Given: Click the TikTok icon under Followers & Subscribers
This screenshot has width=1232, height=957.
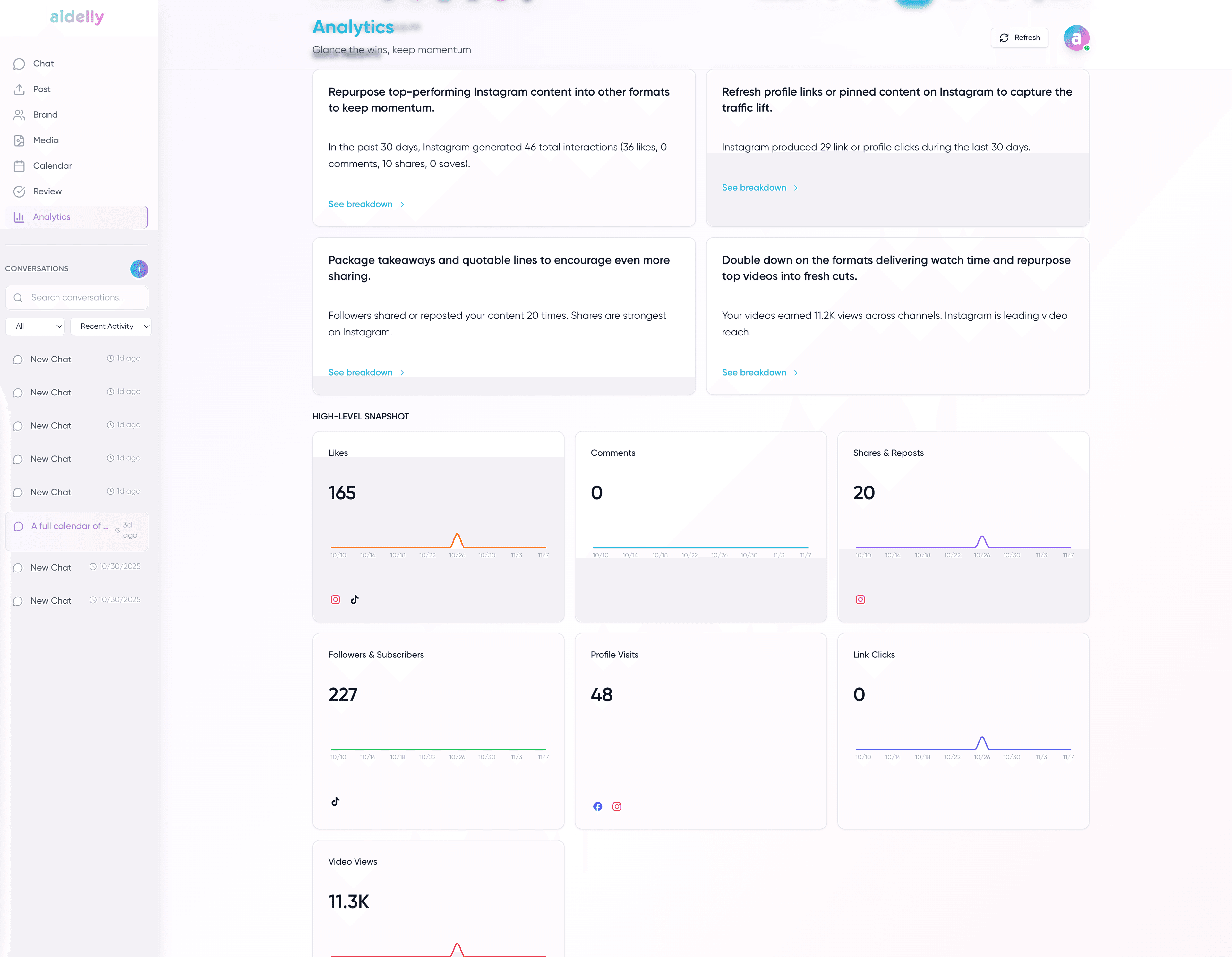Looking at the screenshot, I should [335, 801].
